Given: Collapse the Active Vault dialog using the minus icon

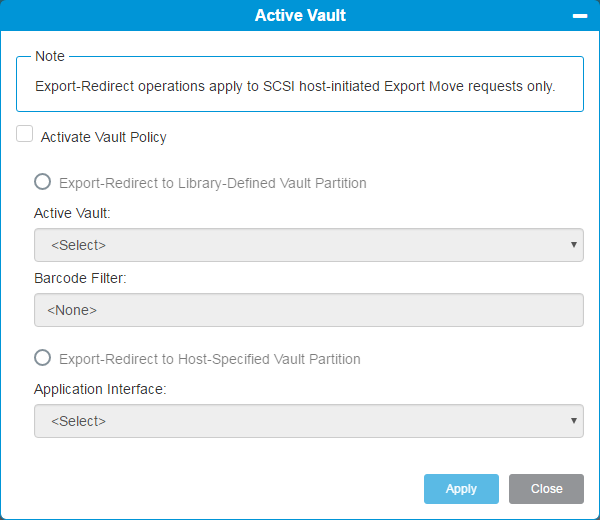Looking at the screenshot, I should [x=579, y=16].
